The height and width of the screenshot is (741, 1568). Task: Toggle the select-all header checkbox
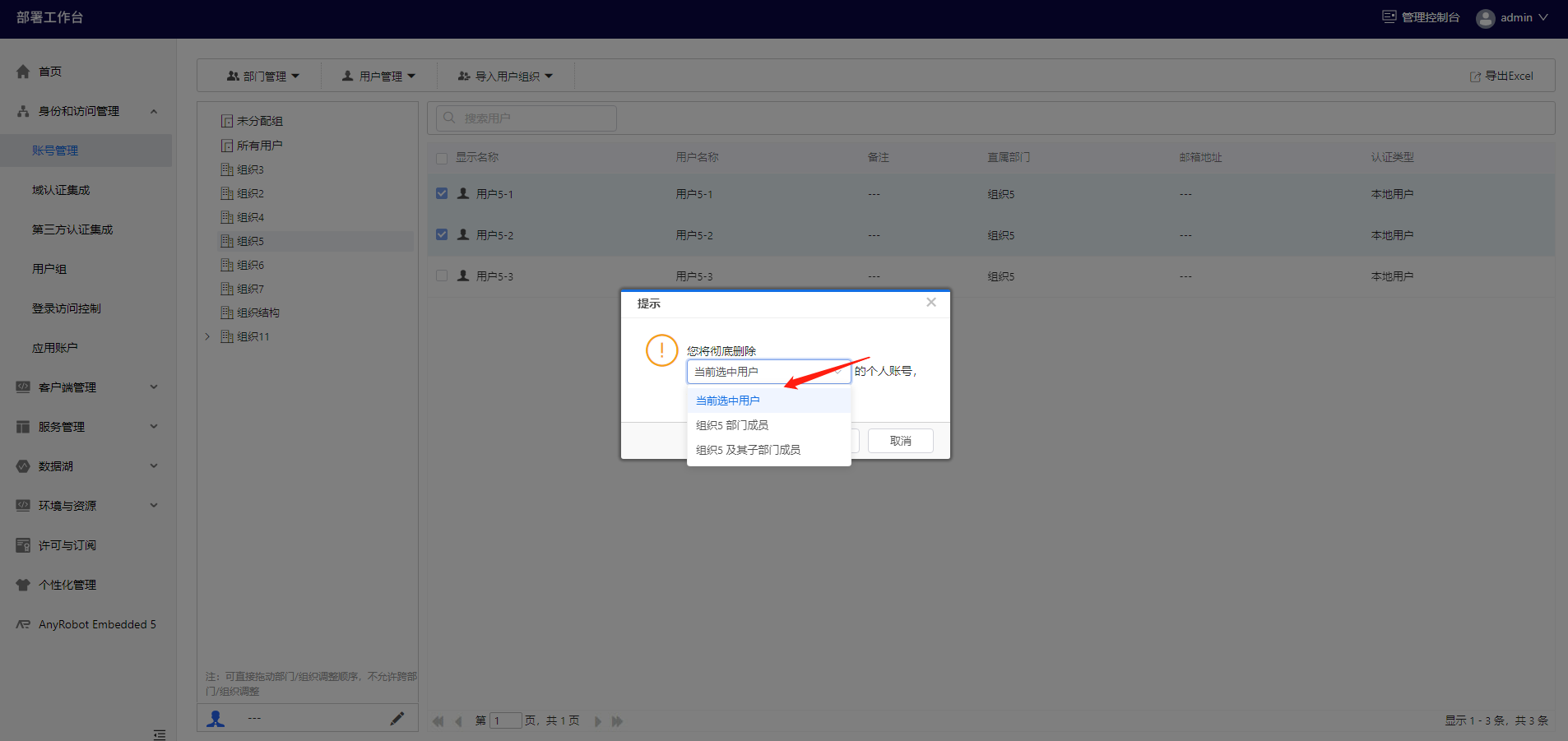(x=442, y=158)
